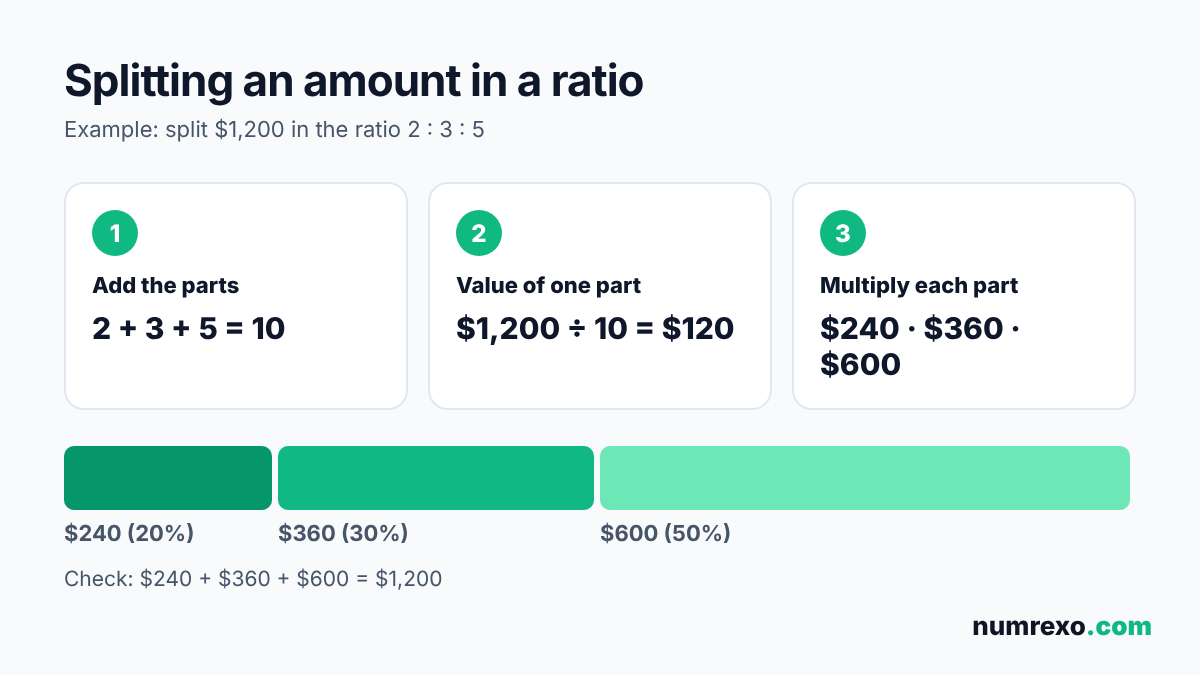
Task: Click the '$360 (30%)' bar label
Action: coord(343,534)
